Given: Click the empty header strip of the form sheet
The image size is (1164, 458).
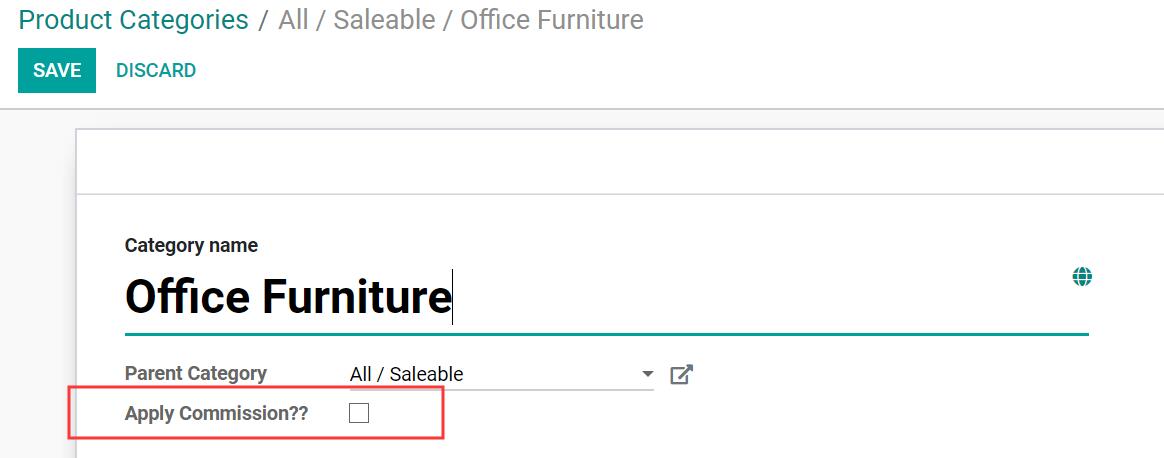Looking at the screenshot, I should click(620, 162).
